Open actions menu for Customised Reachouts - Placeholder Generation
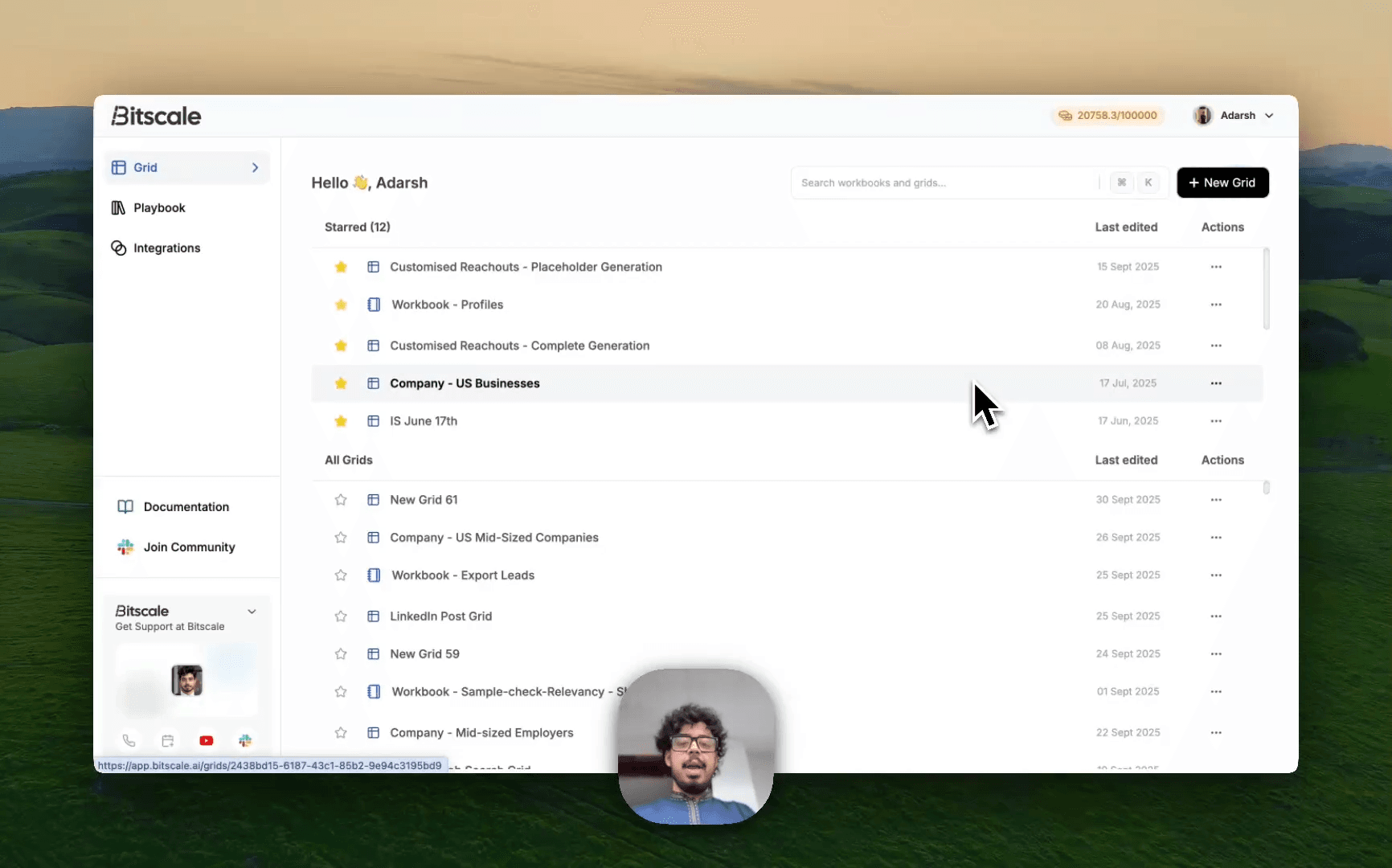Image resolution: width=1392 pixels, height=868 pixels. tap(1216, 267)
